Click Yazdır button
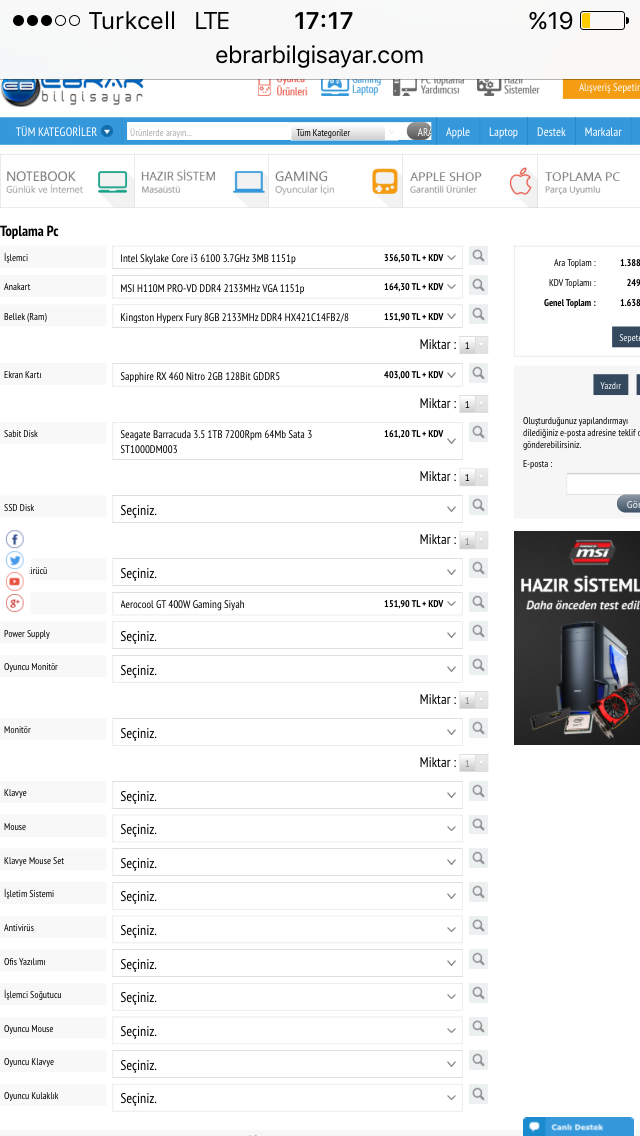 coord(610,385)
